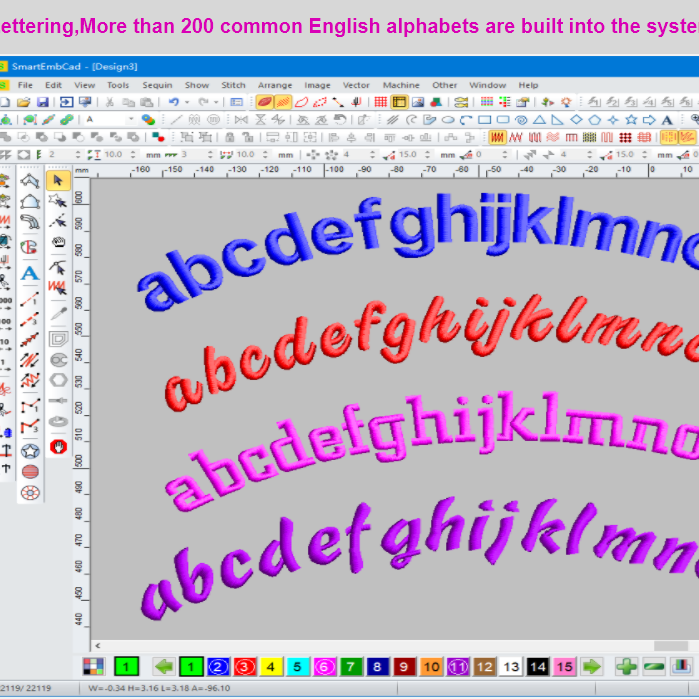Add a color with green plus
The height and width of the screenshot is (699, 699).
point(626,666)
